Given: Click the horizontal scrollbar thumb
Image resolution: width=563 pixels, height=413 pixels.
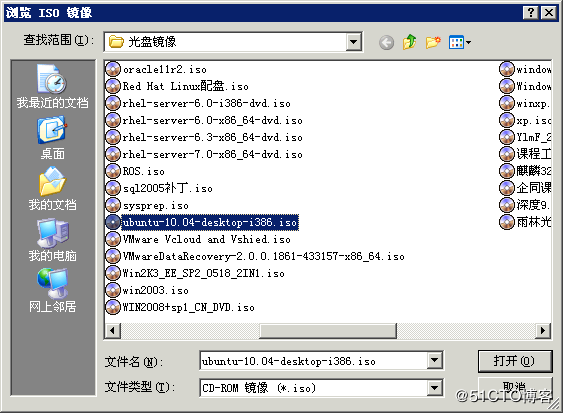Looking at the screenshot, I should (328, 330).
